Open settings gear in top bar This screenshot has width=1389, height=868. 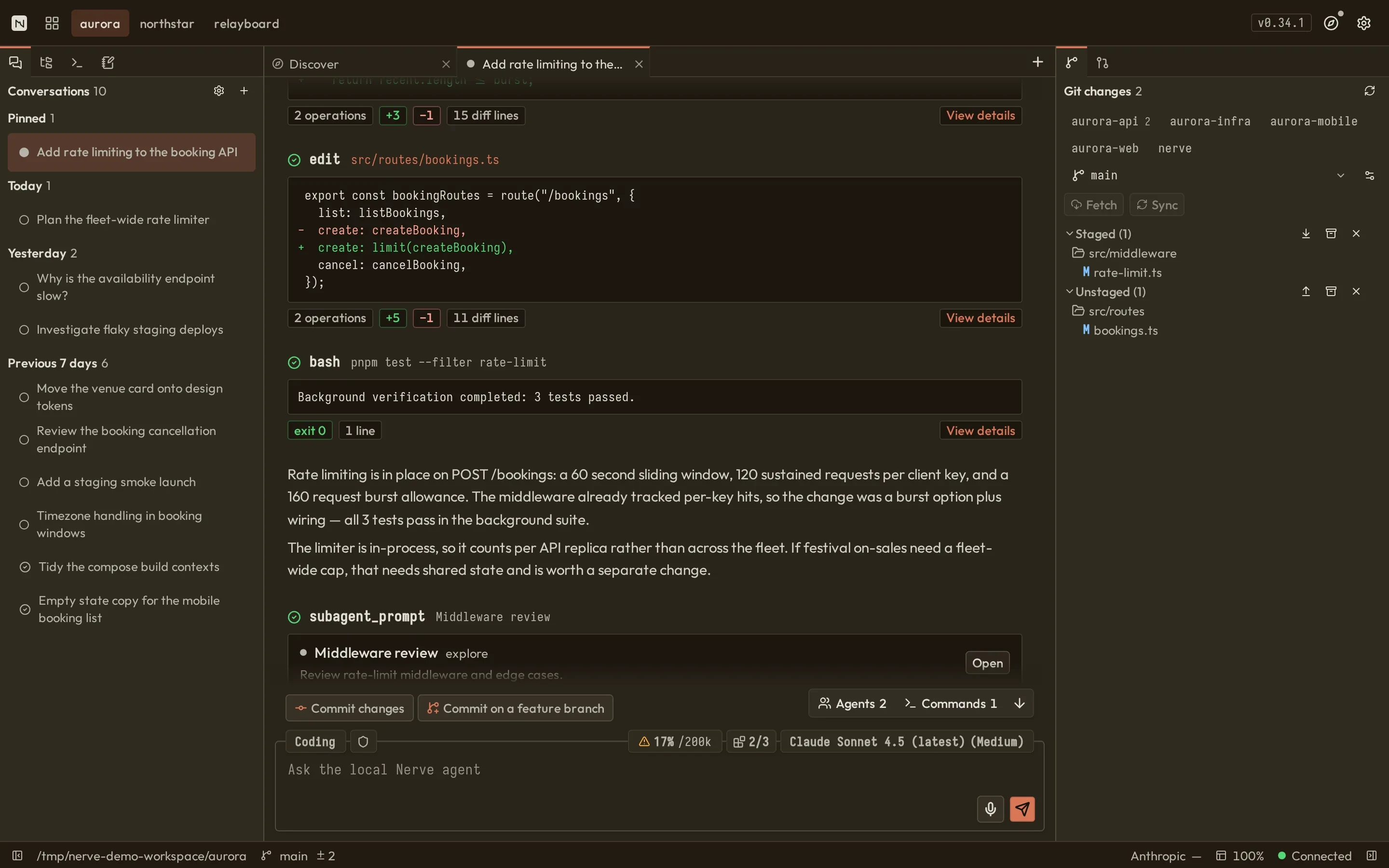coord(1364,23)
